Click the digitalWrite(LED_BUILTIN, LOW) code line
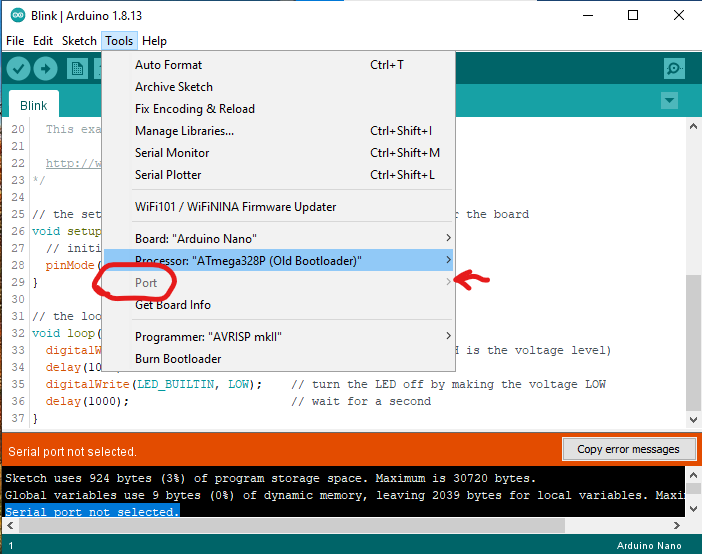This screenshot has width=702, height=554. pyautogui.click(x=154, y=384)
